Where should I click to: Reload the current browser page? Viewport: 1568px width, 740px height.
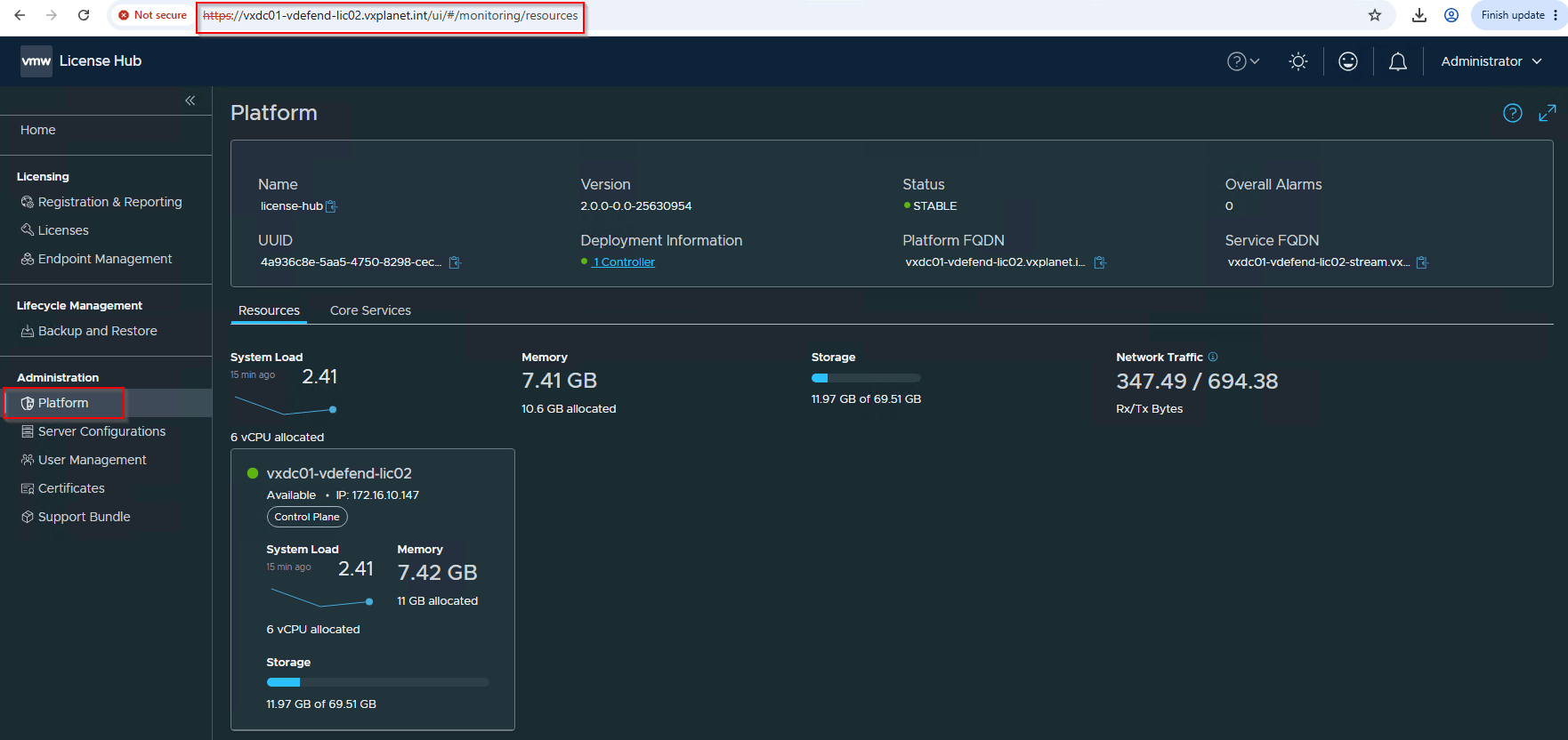pos(84,15)
